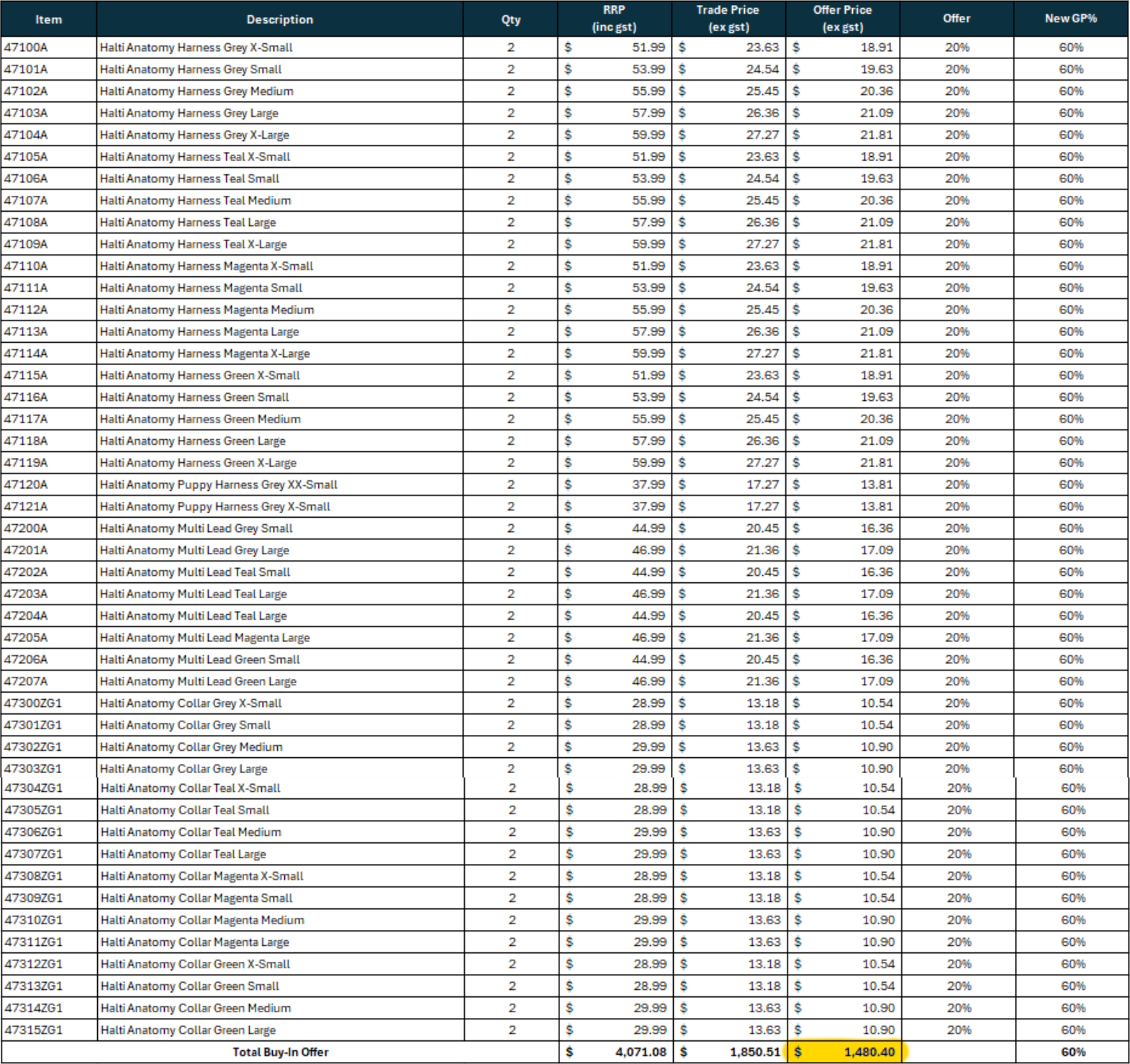
Task: Click the Offer column header
Action: point(957,19)
